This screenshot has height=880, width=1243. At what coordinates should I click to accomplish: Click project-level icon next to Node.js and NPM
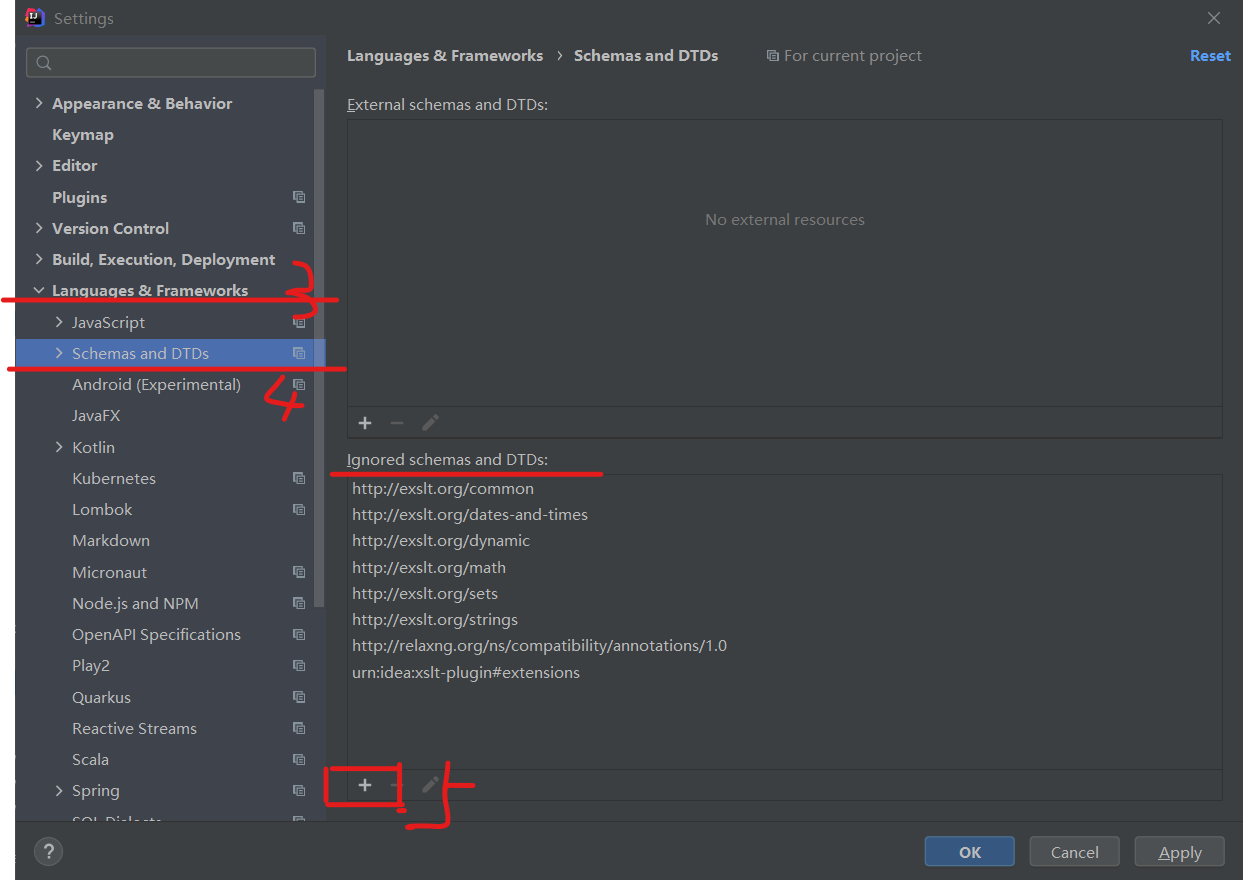tap(298, 603)
